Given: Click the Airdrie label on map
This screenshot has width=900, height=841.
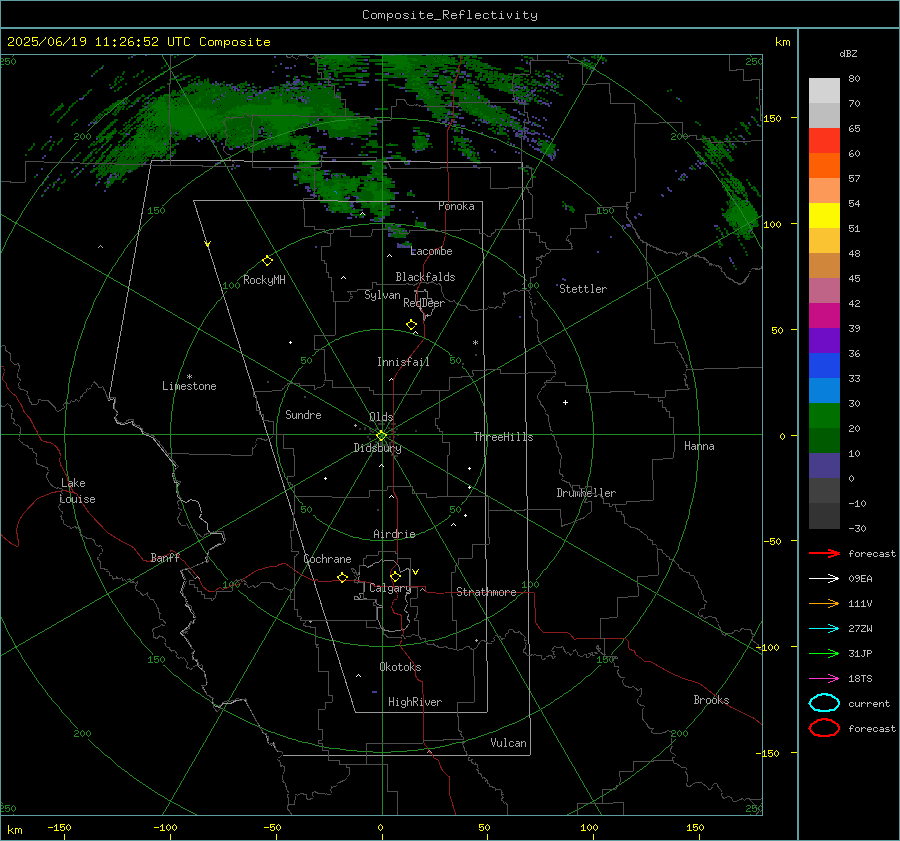Looking at the screenshot, I should pyautogui.click(x=394, y=534).
